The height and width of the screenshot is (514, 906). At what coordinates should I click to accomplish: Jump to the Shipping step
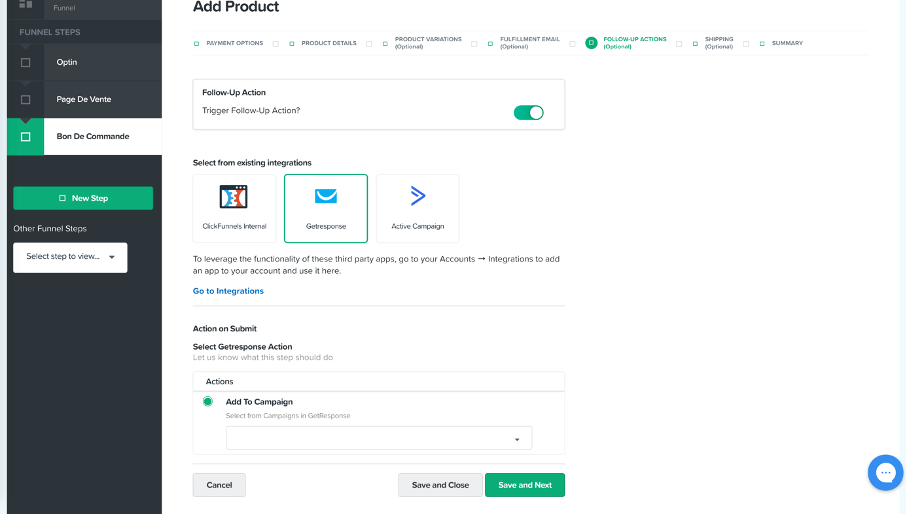coord(718,42)
